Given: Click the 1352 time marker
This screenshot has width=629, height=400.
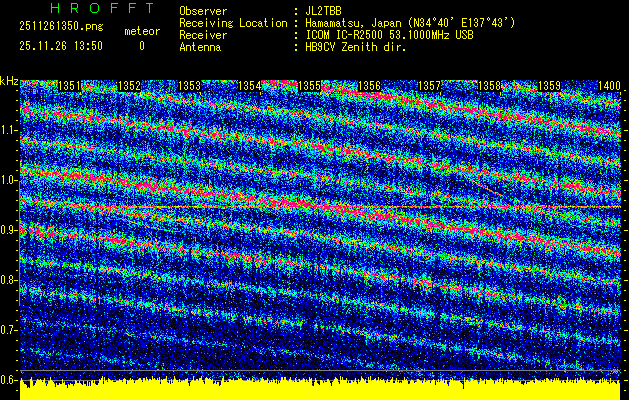Looking at the screenshot, I should coord(130,87).
